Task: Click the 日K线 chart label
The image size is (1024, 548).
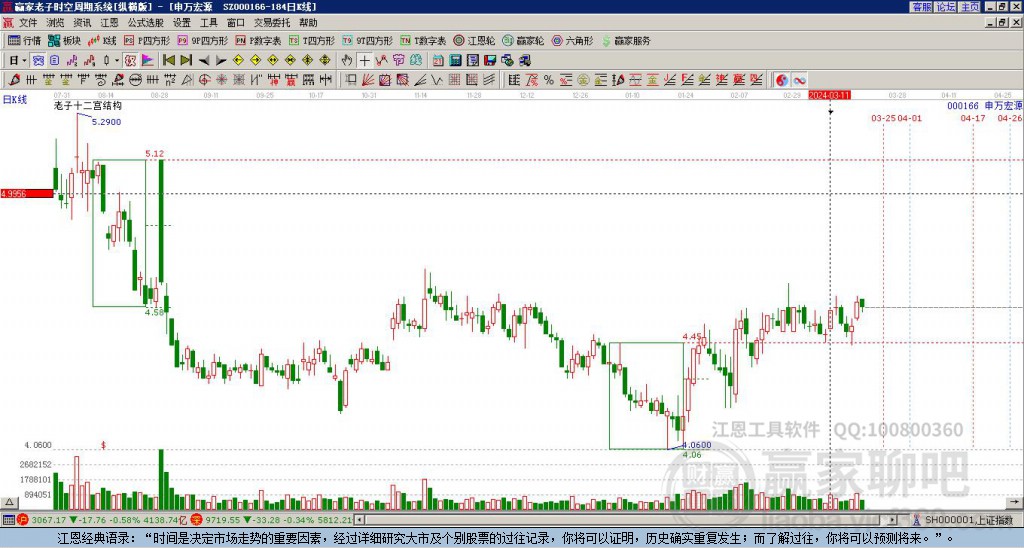Action: coord(15,100)
